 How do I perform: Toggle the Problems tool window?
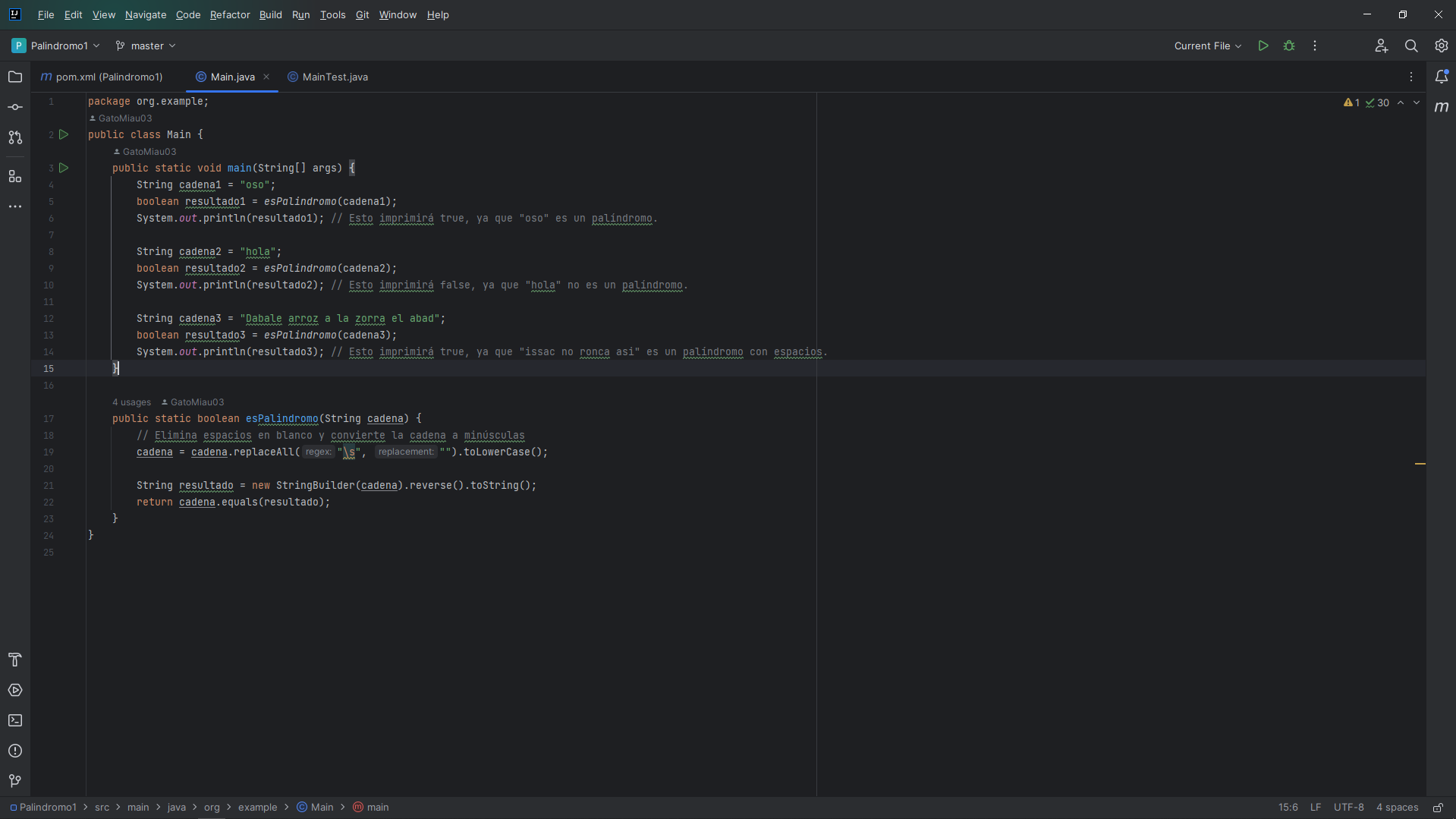(15, 751)
